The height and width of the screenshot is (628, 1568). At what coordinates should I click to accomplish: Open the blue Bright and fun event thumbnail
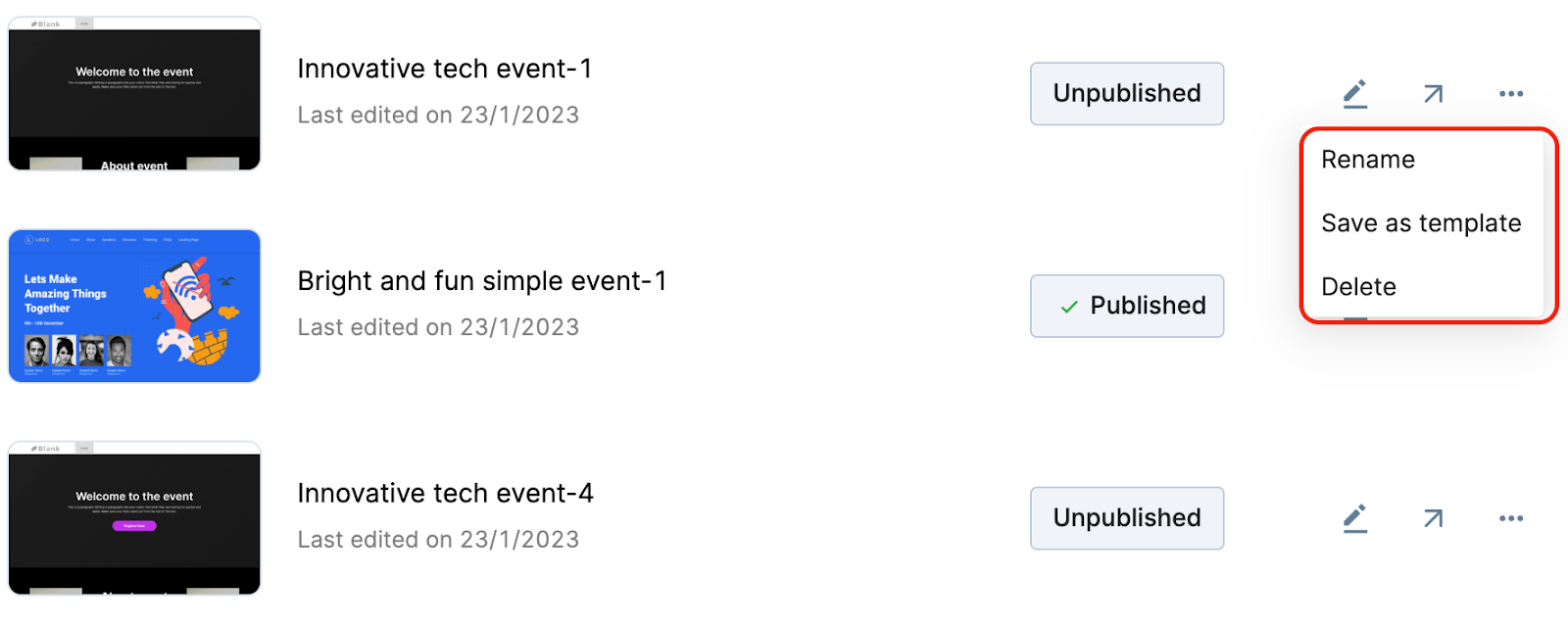point(134,306)
